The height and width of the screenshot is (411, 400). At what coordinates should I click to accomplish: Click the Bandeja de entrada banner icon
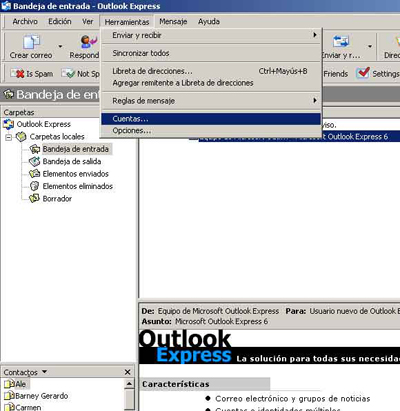click(x=9, y=95)
